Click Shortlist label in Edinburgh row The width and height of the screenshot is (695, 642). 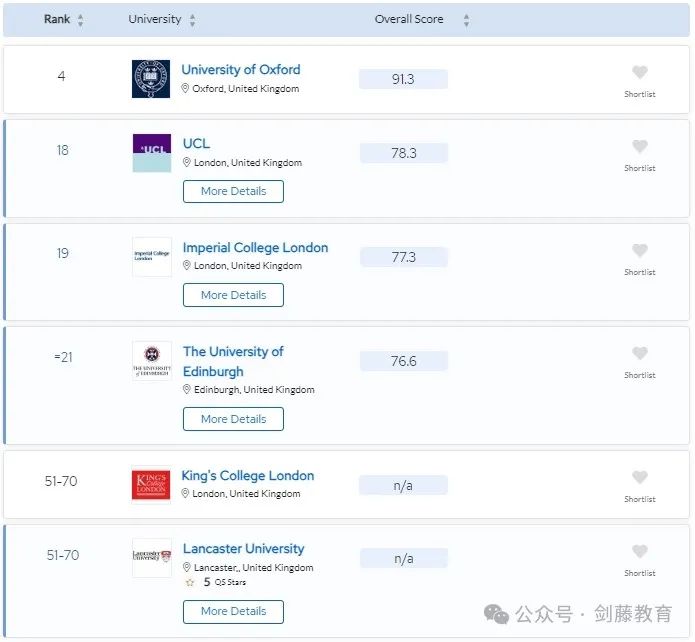coord(640,375)
